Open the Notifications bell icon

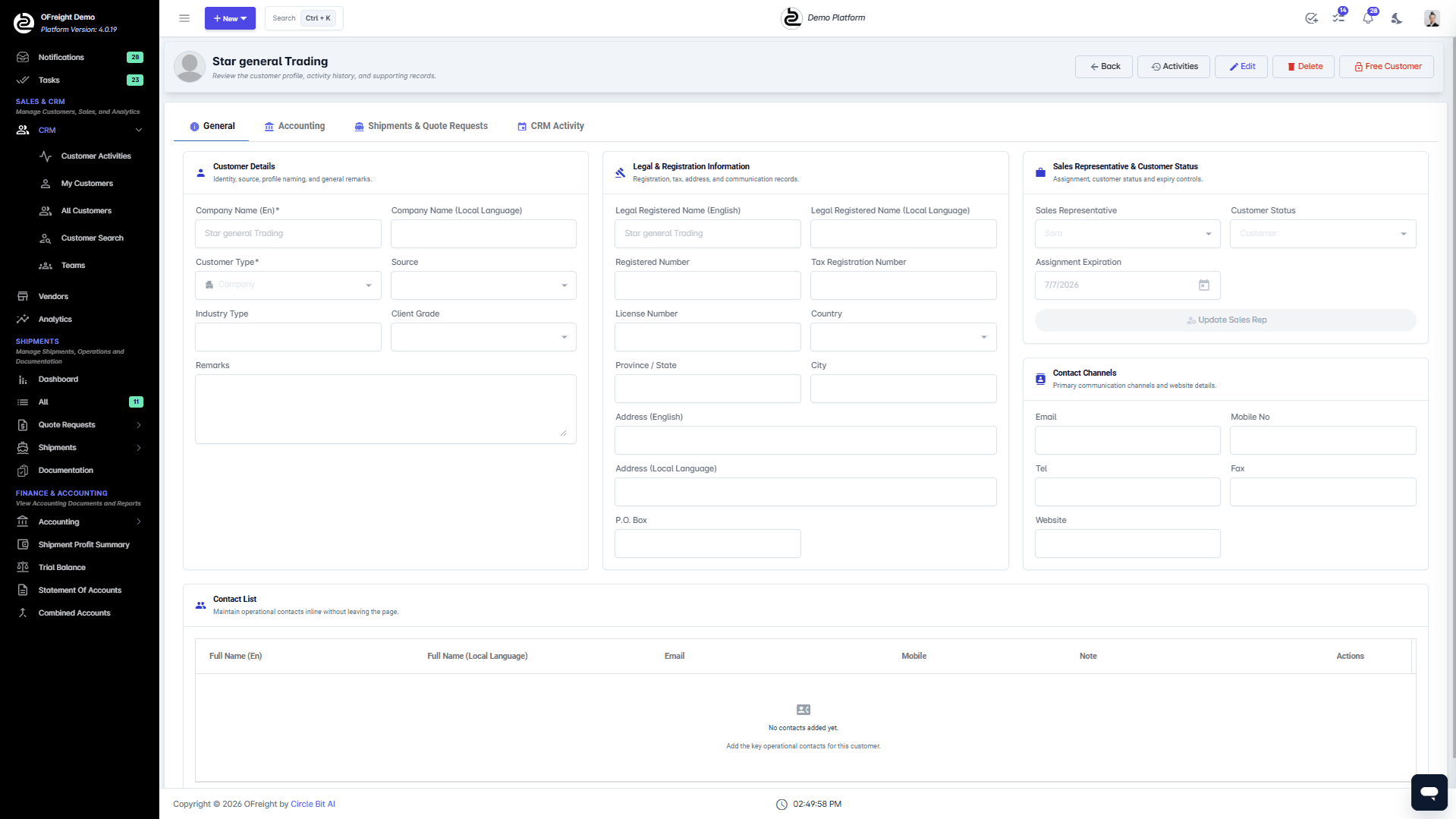pos(1368,18)
